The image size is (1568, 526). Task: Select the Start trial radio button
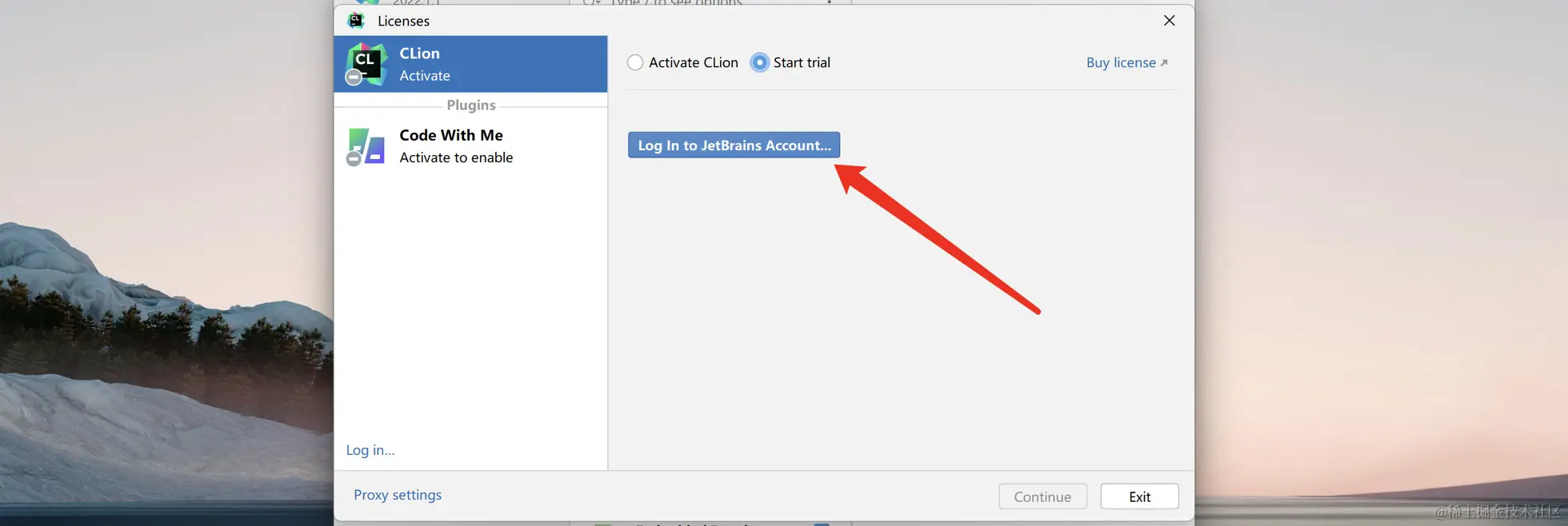760,62
